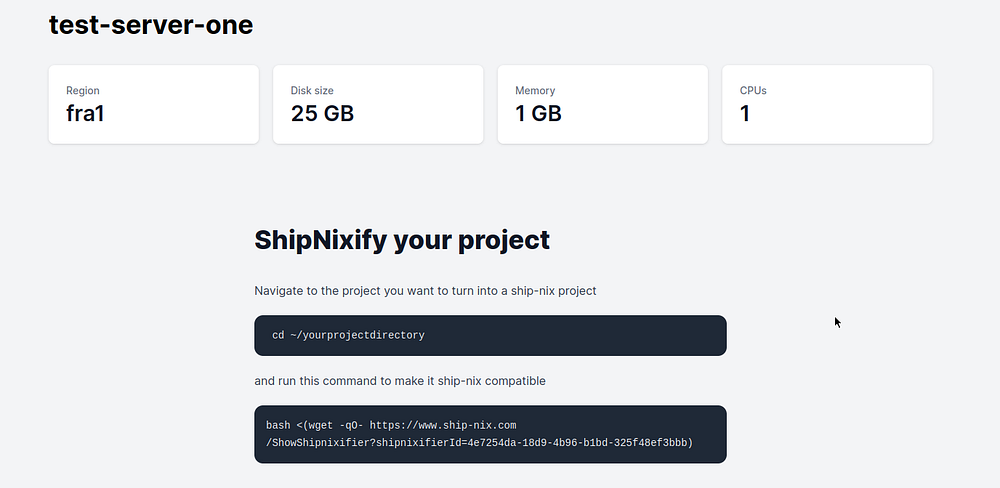The width and height of the screenshot is (1000, 488).
Task: Click the Disk size label
Action: (312, 91)
